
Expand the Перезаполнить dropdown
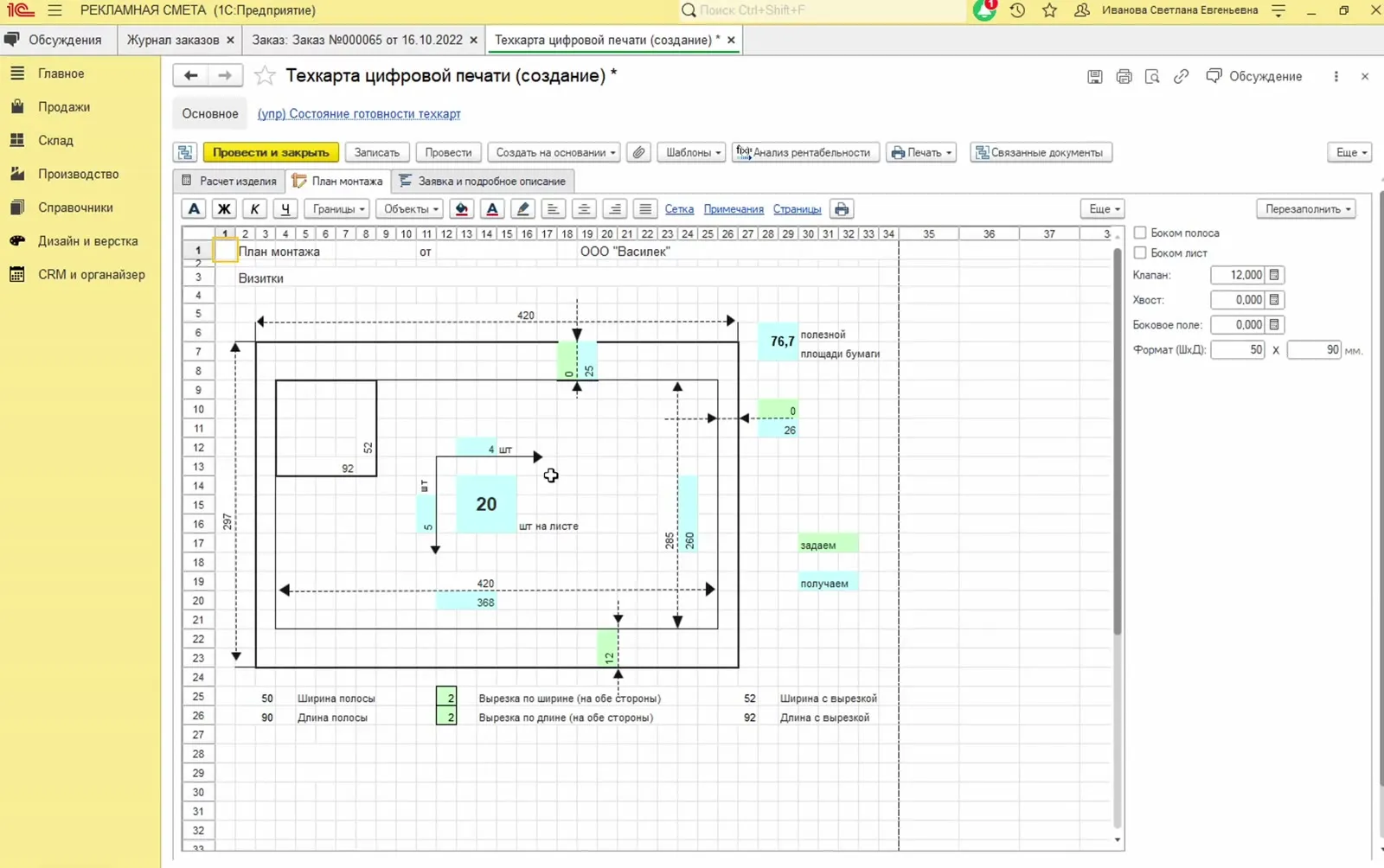click(x=1306, y=209)
